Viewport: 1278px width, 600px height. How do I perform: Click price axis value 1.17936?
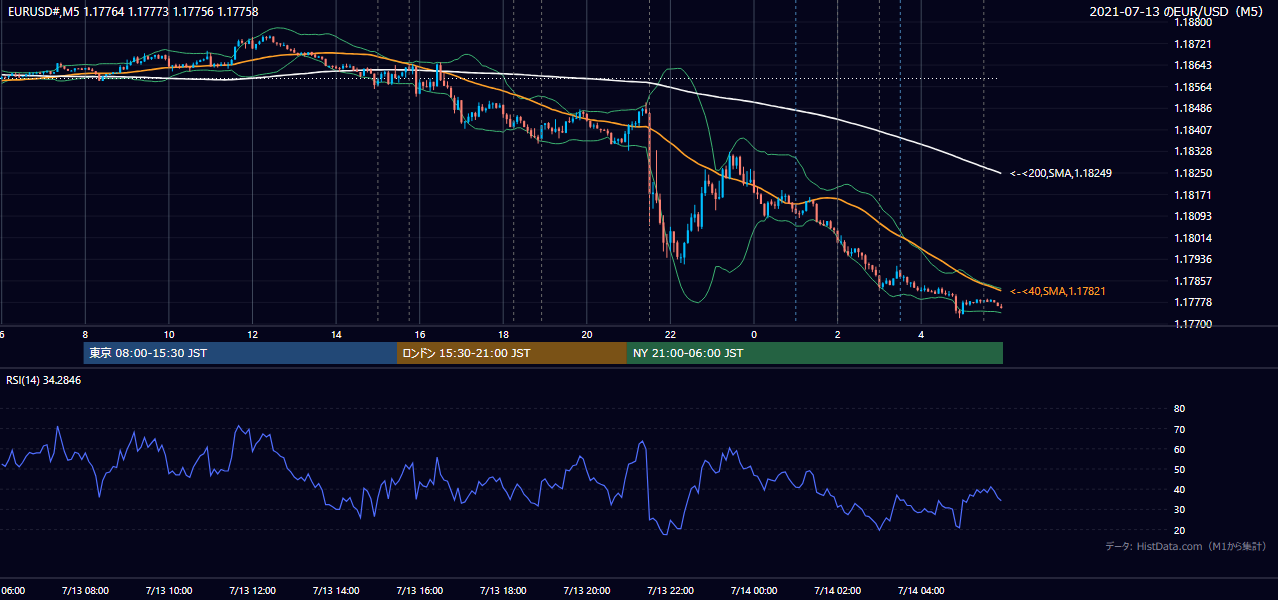(1192, 259)
